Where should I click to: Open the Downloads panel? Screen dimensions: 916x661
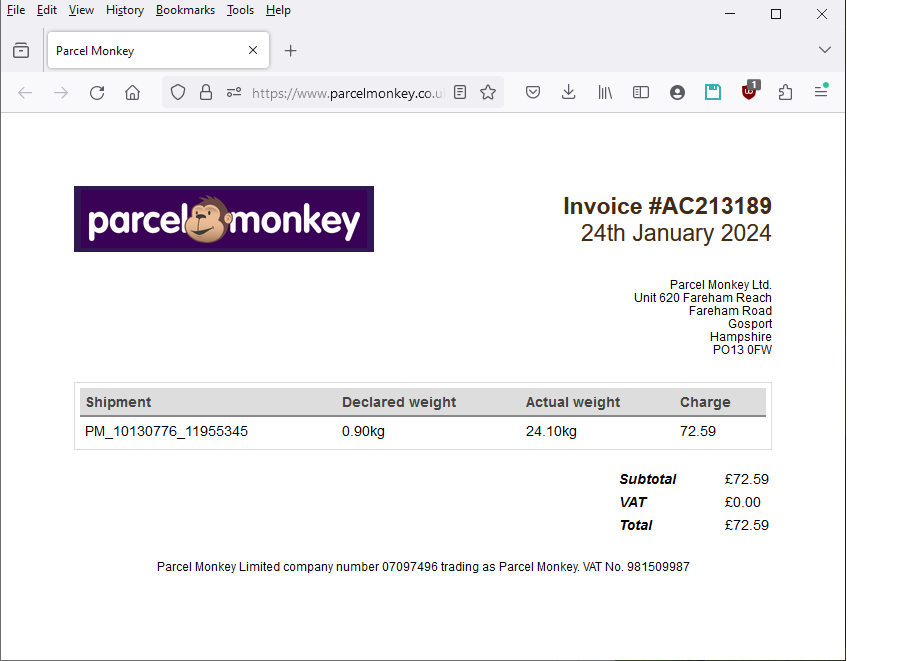(568, 93)
